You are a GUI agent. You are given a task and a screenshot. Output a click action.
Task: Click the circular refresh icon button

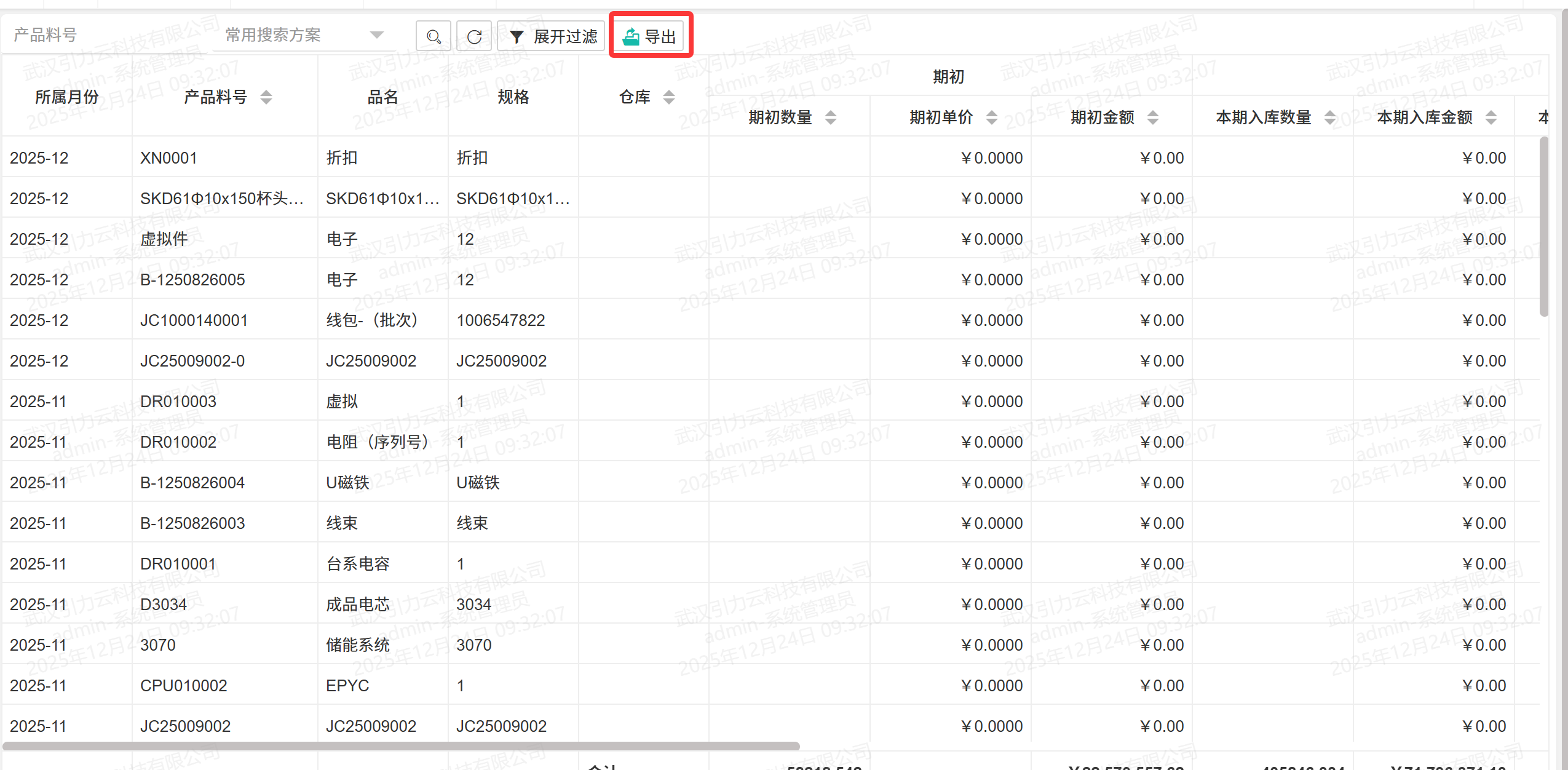tap(474, 36)
